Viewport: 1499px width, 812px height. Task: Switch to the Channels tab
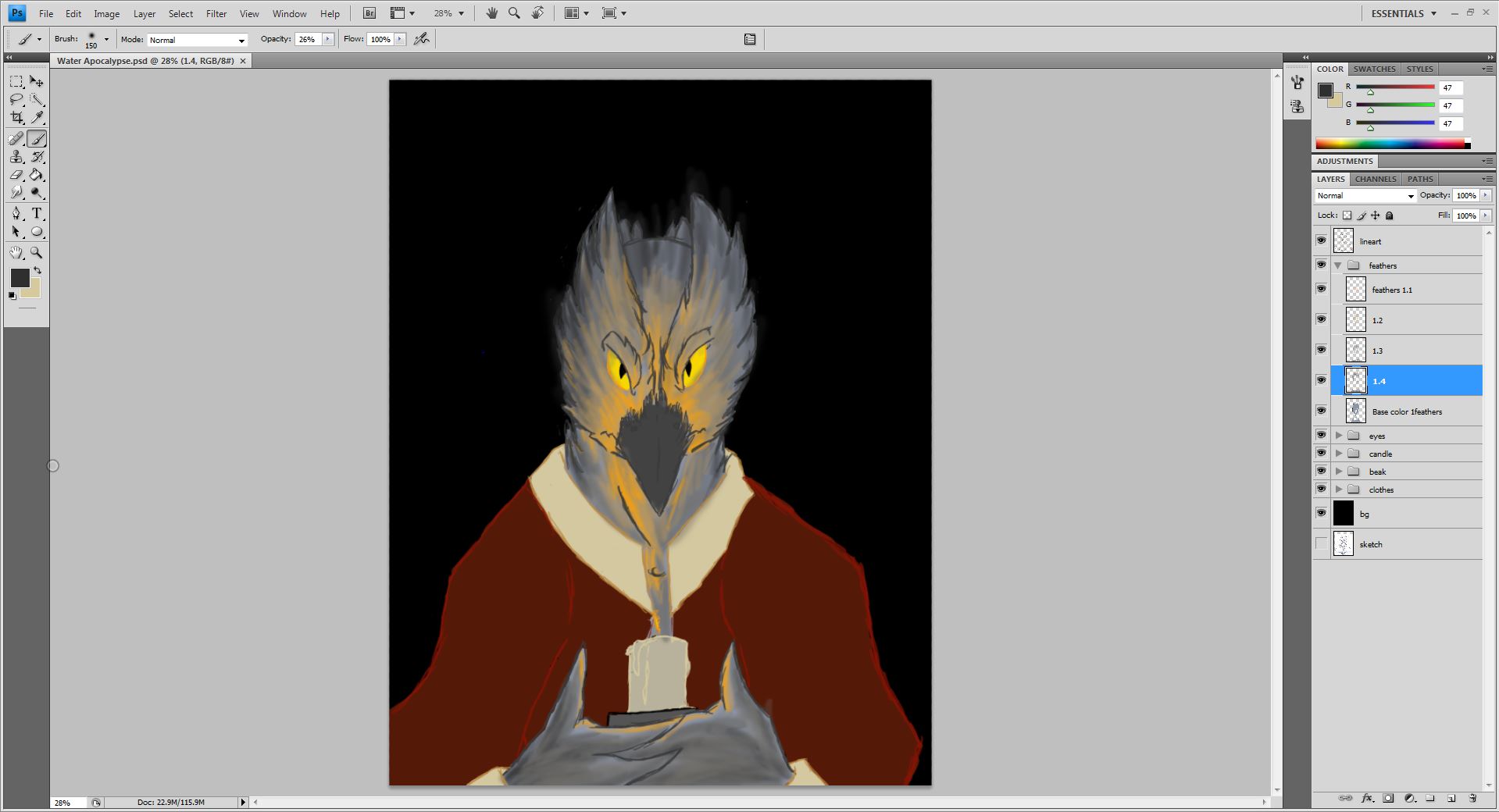coord(1375,179)
